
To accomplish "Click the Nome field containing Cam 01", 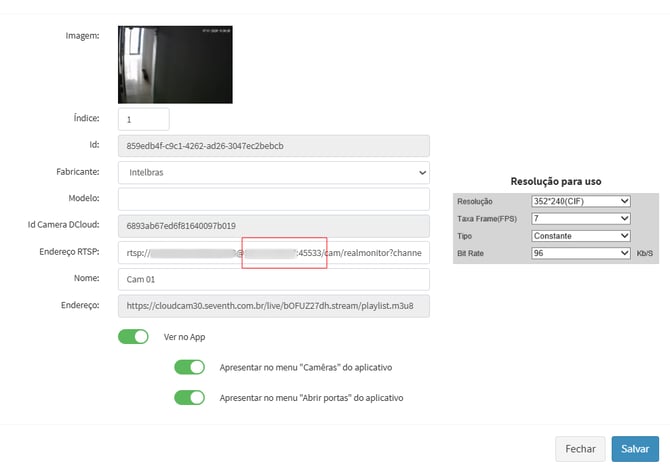I will pos(273,278).
